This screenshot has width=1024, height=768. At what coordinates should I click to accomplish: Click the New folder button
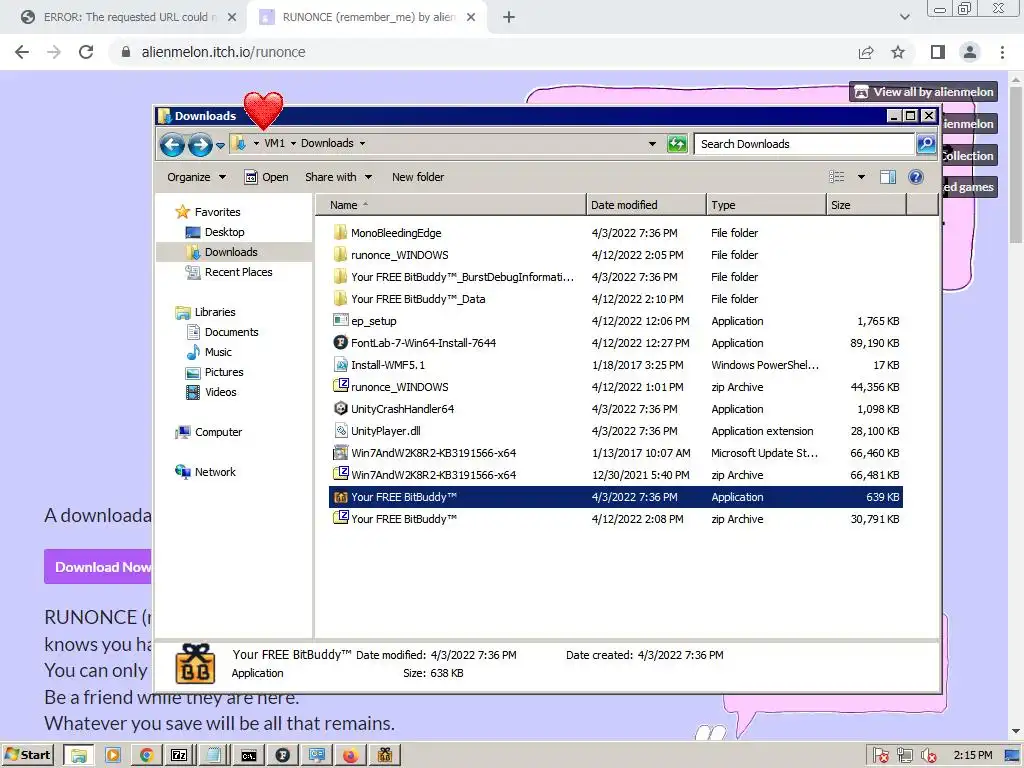(418, 177)
